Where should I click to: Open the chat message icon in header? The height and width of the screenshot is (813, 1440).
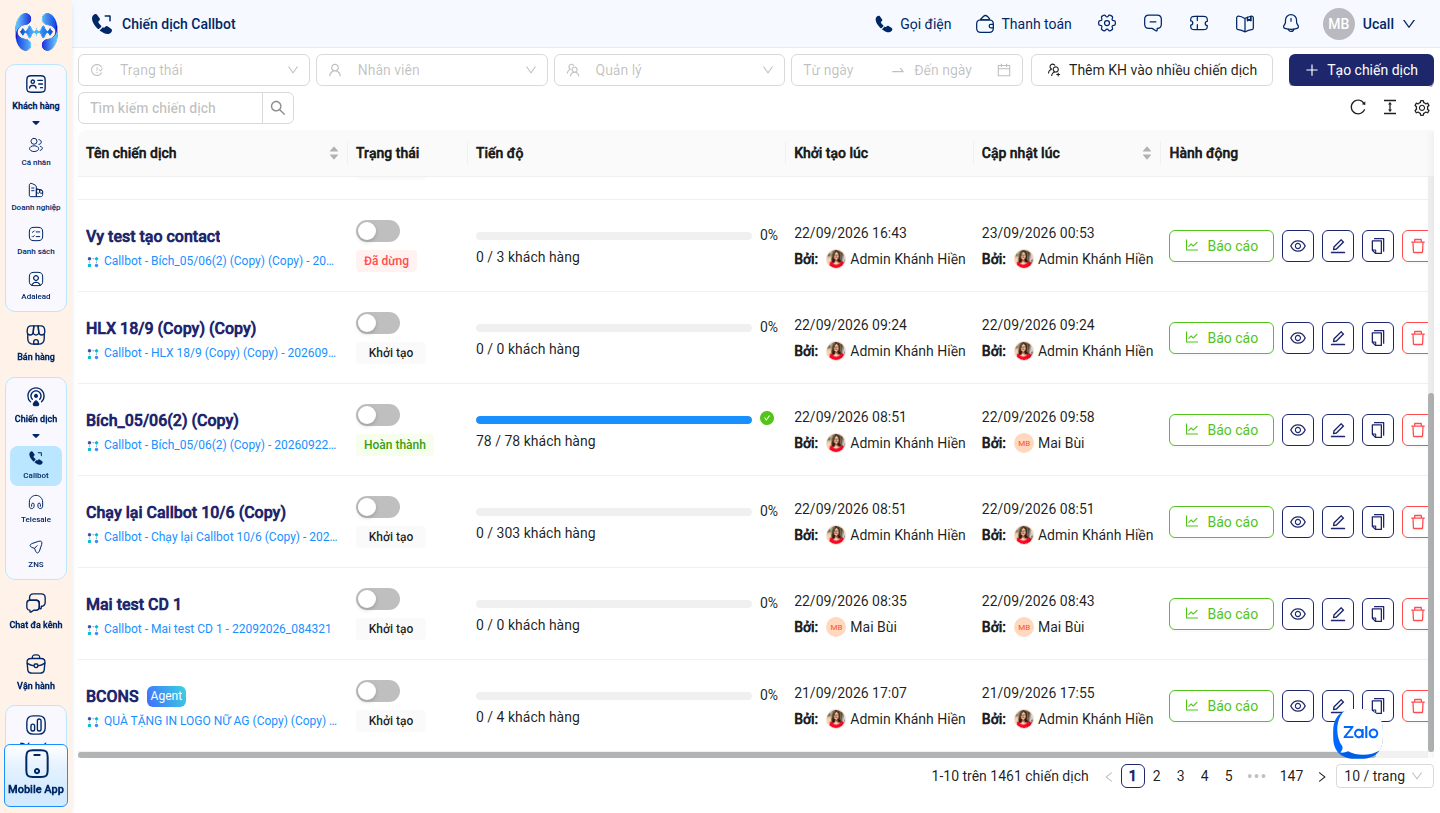[x=1153, y=23]
